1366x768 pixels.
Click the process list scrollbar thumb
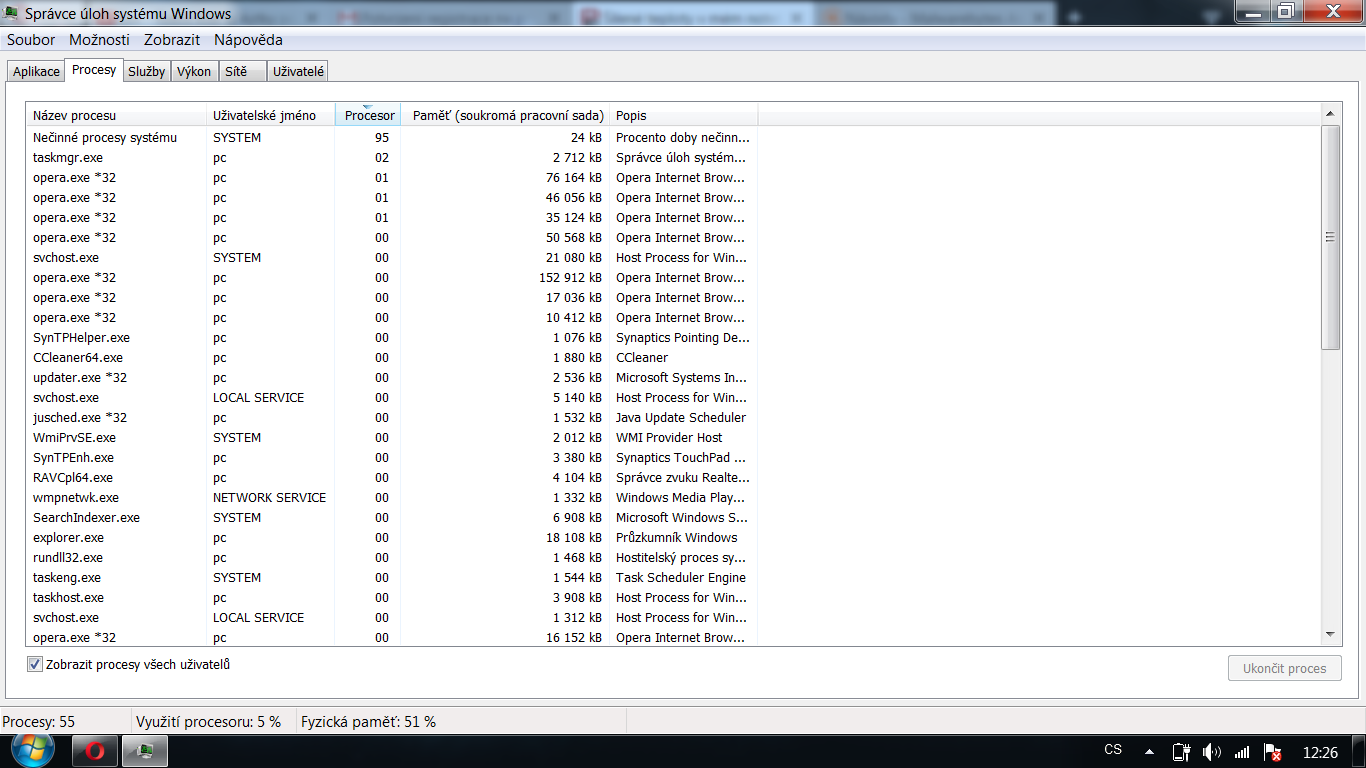pos(1330,237)
